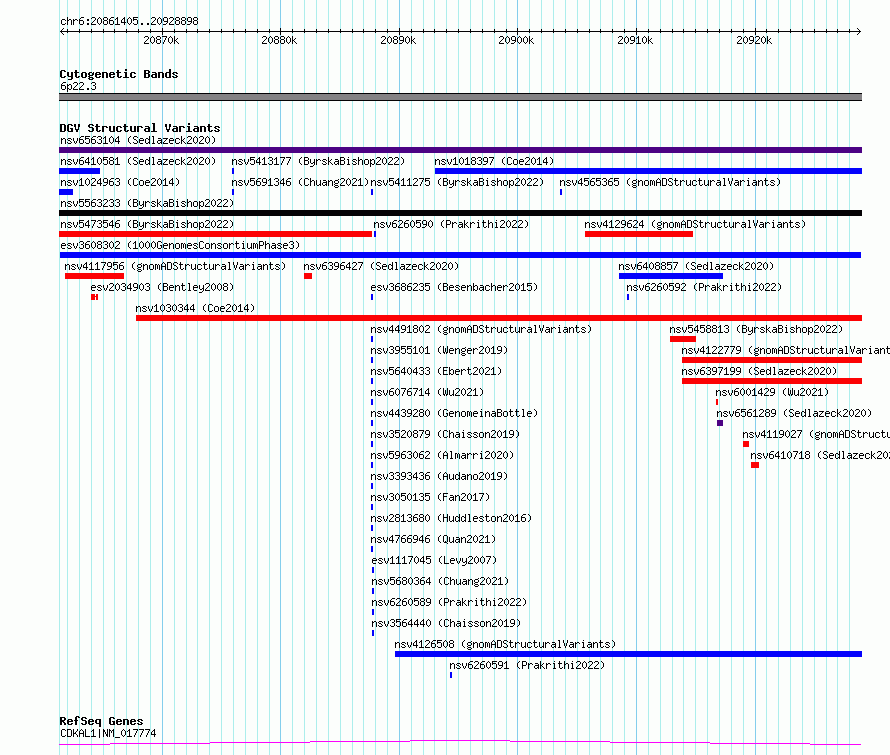Open nsv6076714 (Wu2021) label
The width and height of the screenshot is (890, 755).
tap(427, 392)
